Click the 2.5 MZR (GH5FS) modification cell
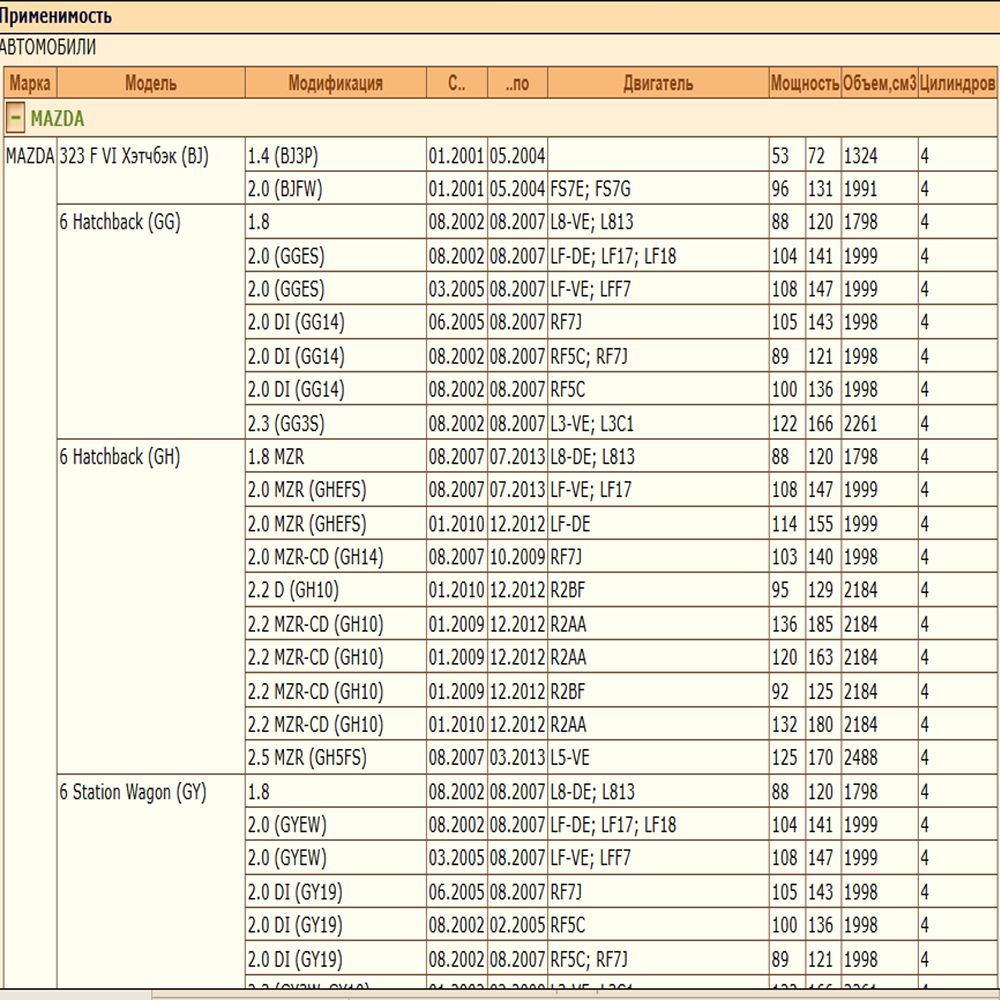 (335, 757)
